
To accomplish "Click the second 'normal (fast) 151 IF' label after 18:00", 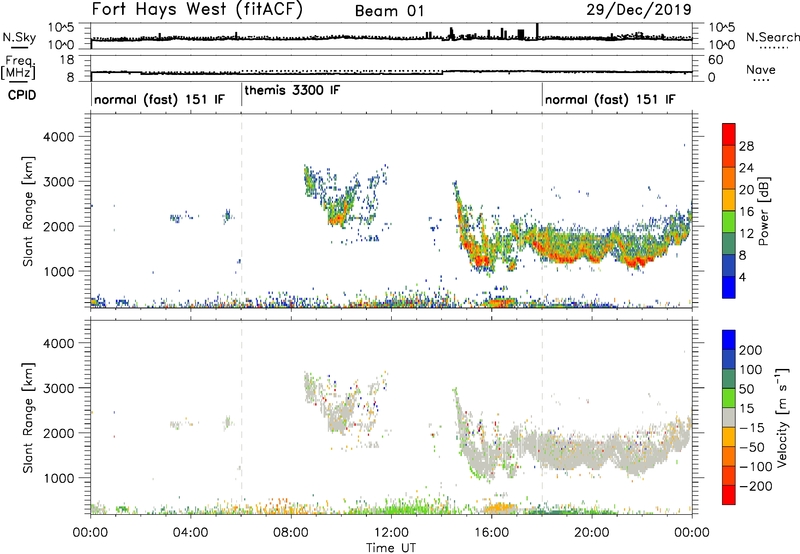I will (x=610, y=99).
